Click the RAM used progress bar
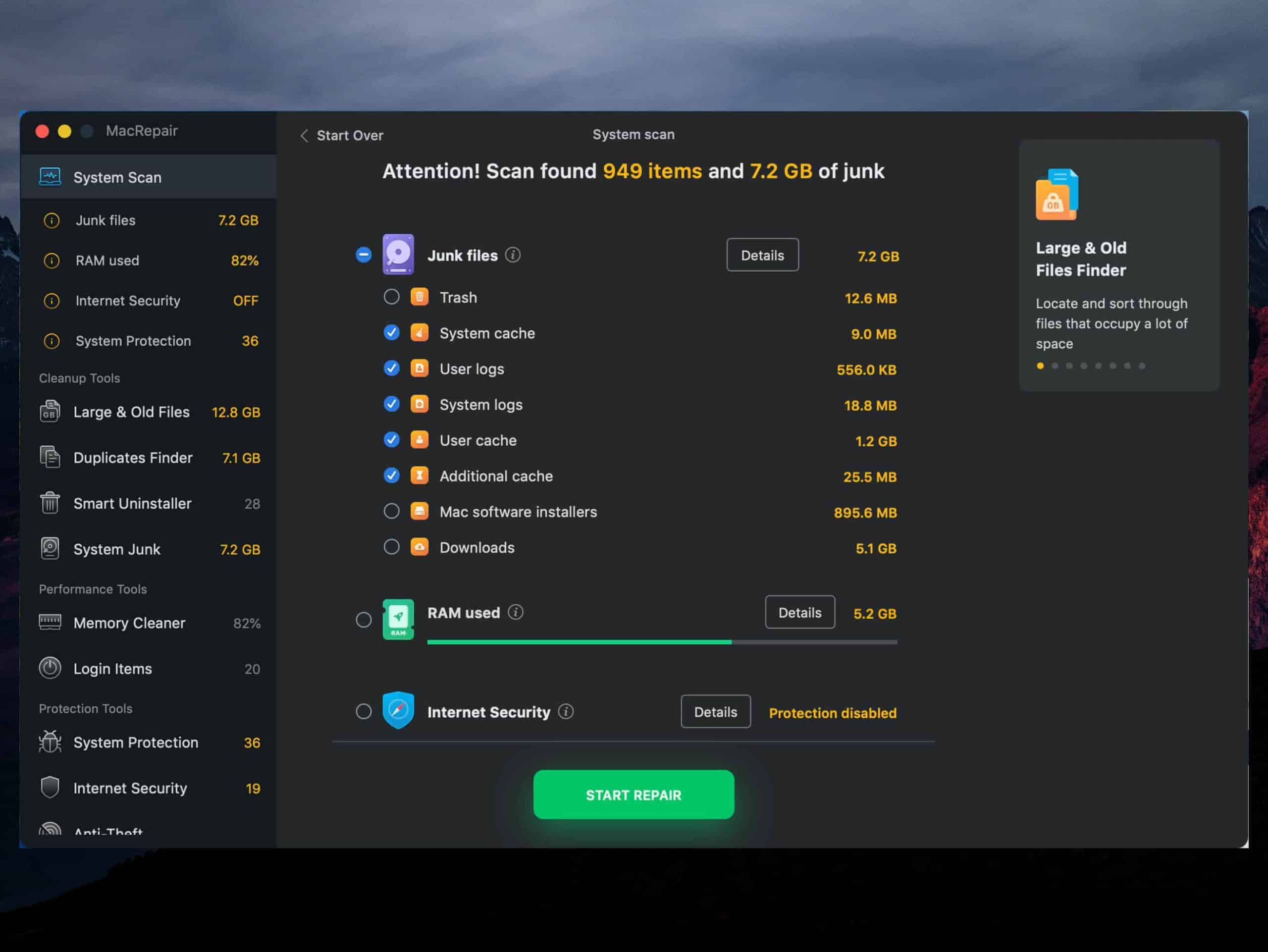This screenshot has width=1268, height=952. [662, 642]
